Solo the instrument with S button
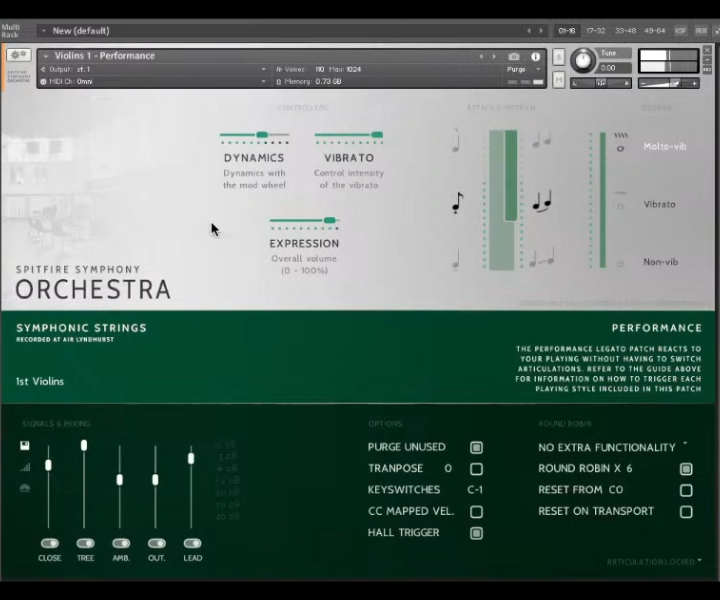Image resolution: width=720 pixels, height=600 pixels. (558, 57)
